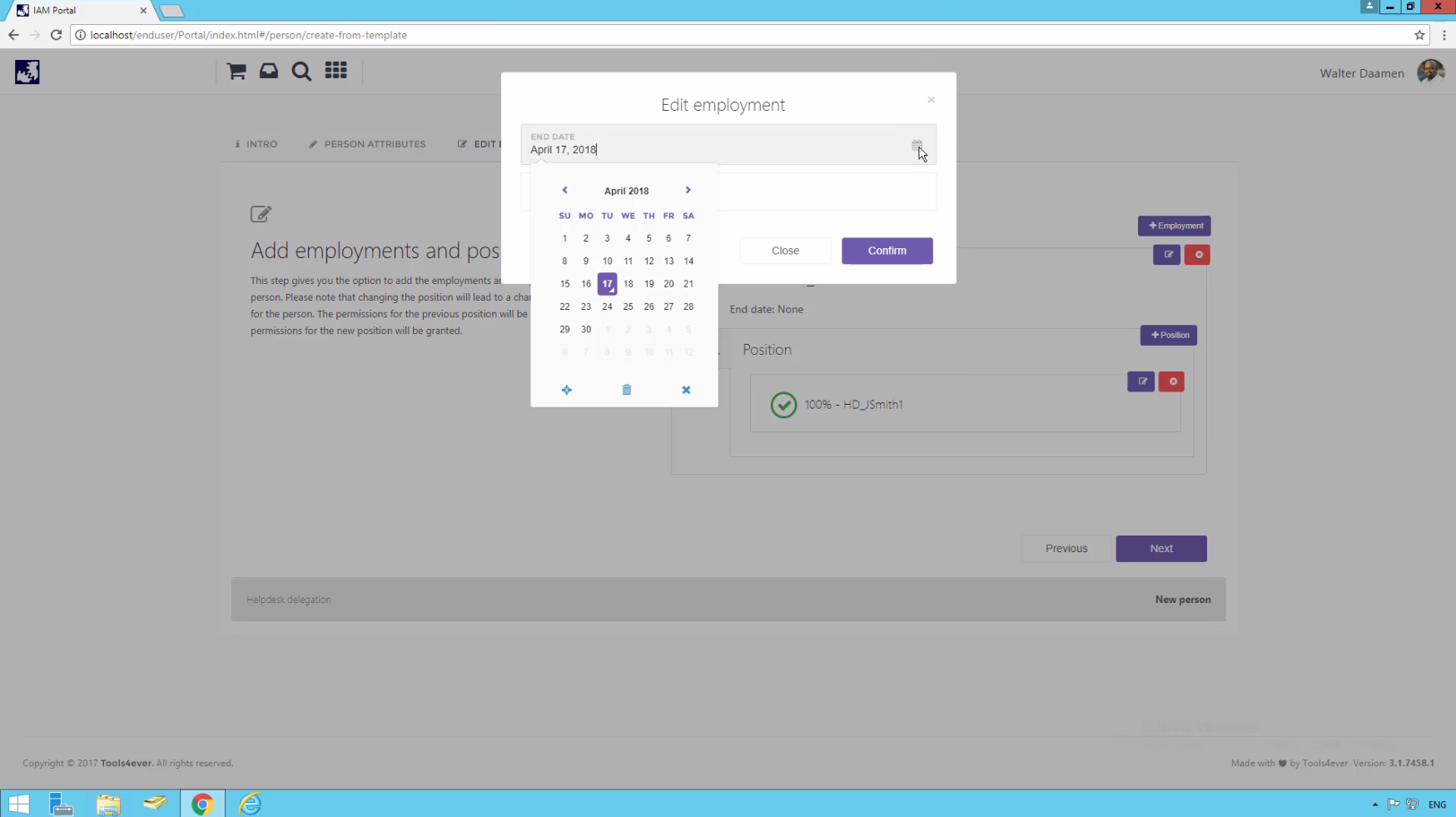Close the date picker with X icon
Viewport: 1456px width, 817px height.
tap(686, 390)
